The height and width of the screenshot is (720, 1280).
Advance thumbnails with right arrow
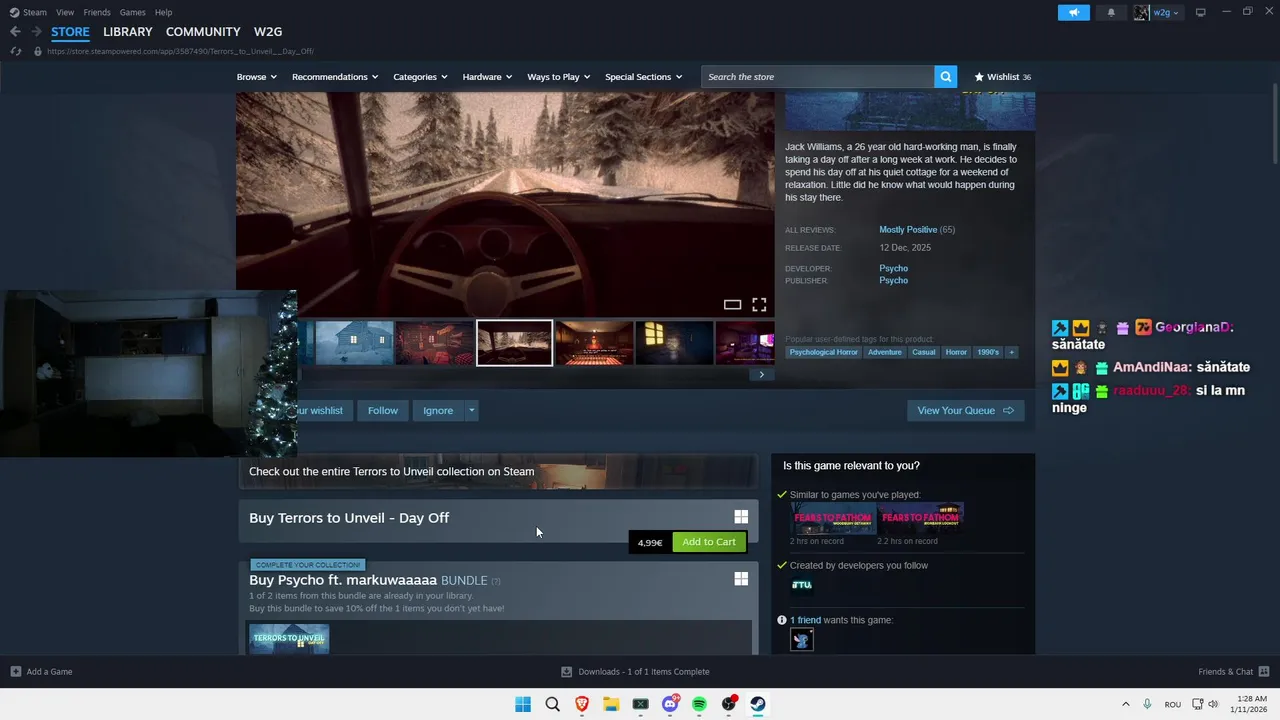coord(761,375)
